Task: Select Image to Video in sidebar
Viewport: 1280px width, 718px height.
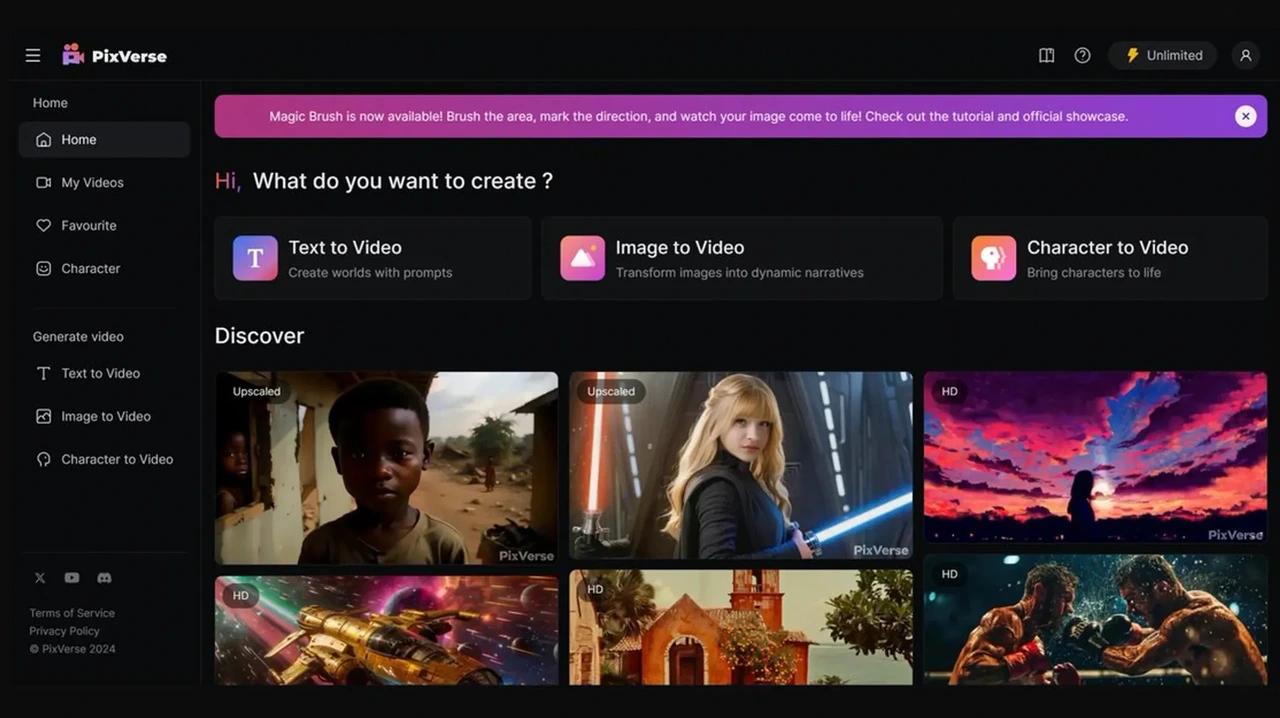Action: (104, 417)
